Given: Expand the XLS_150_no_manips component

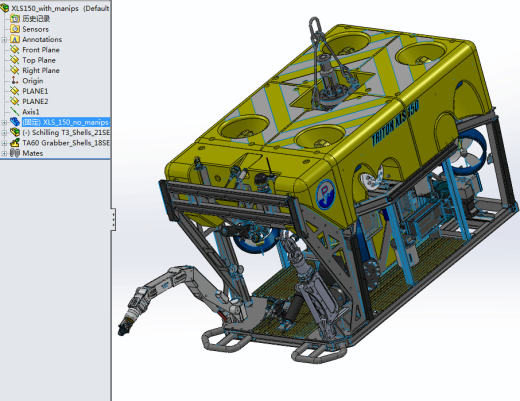Looking at the screenshot, I should 4,122.
